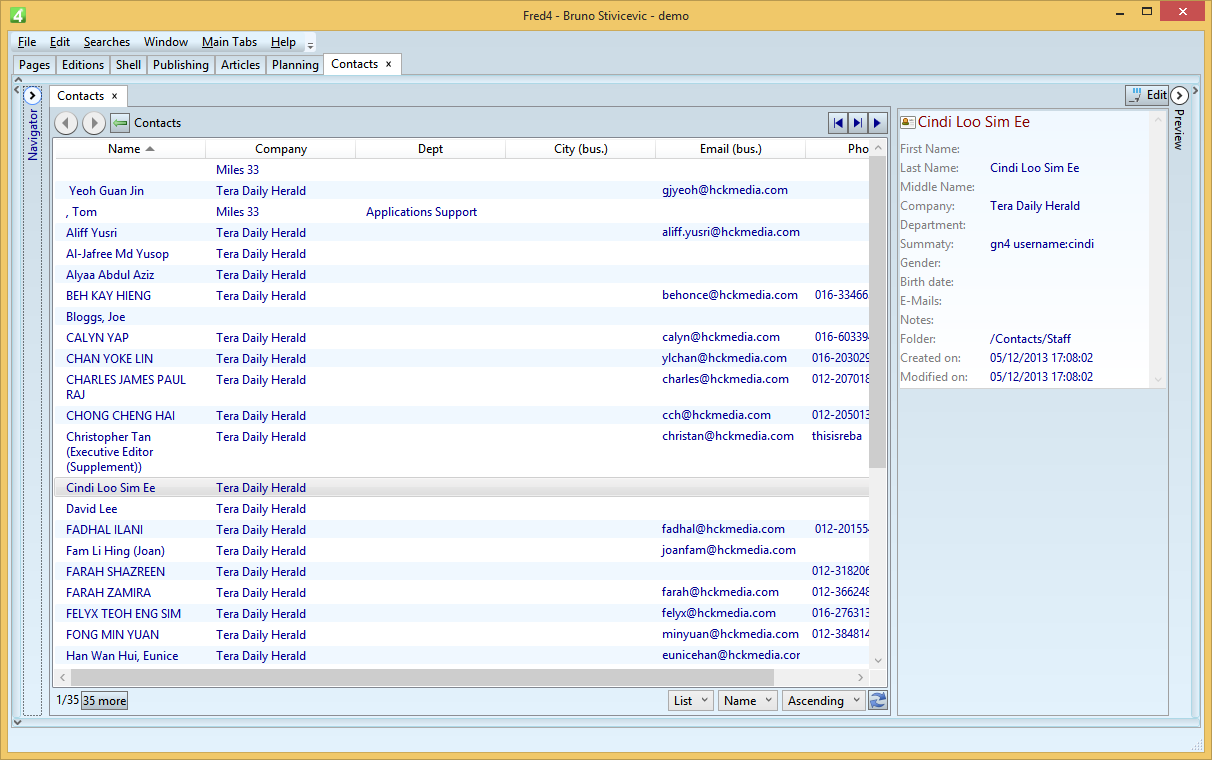This screenshot has width=1212, height=760.
Task: Select the FADHAL ILANI contact row
Action: click(462, 530)
